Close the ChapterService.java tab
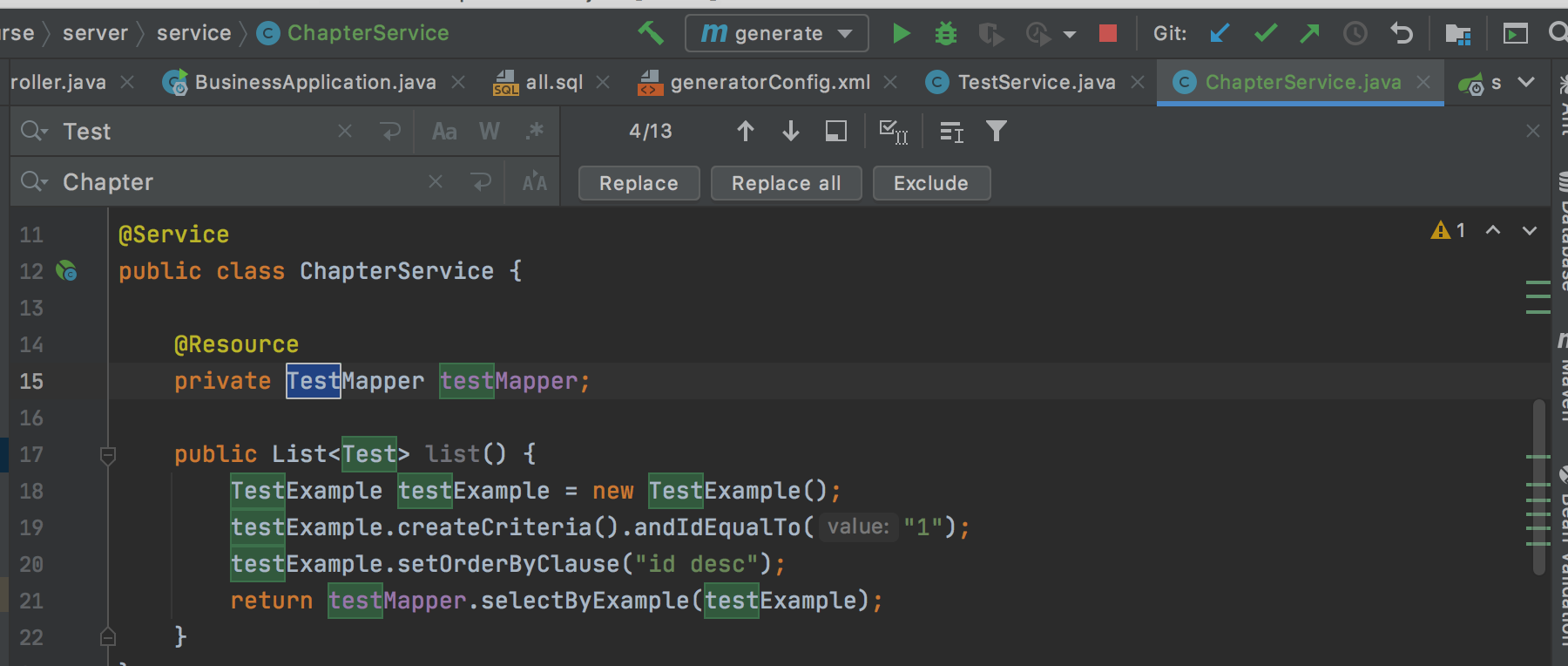This screenshot has height=666, width=1568. [x=1423, y=82]
